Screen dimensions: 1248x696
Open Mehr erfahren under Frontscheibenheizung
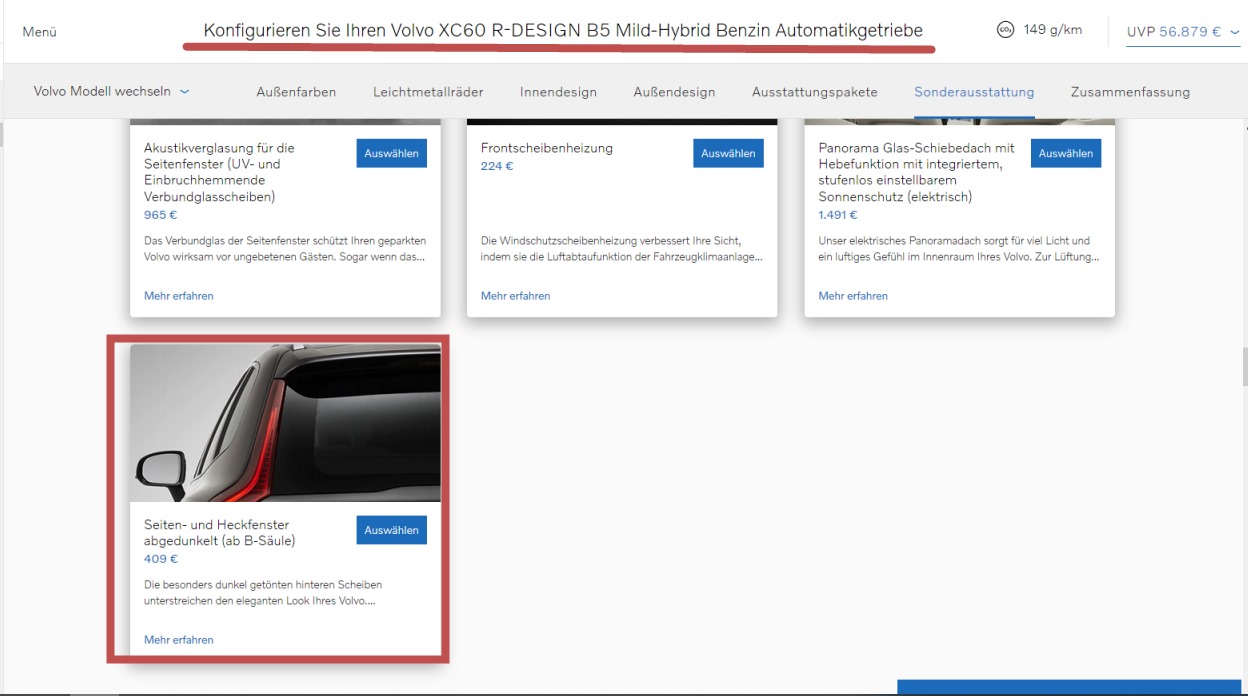[x=515, y=296]
